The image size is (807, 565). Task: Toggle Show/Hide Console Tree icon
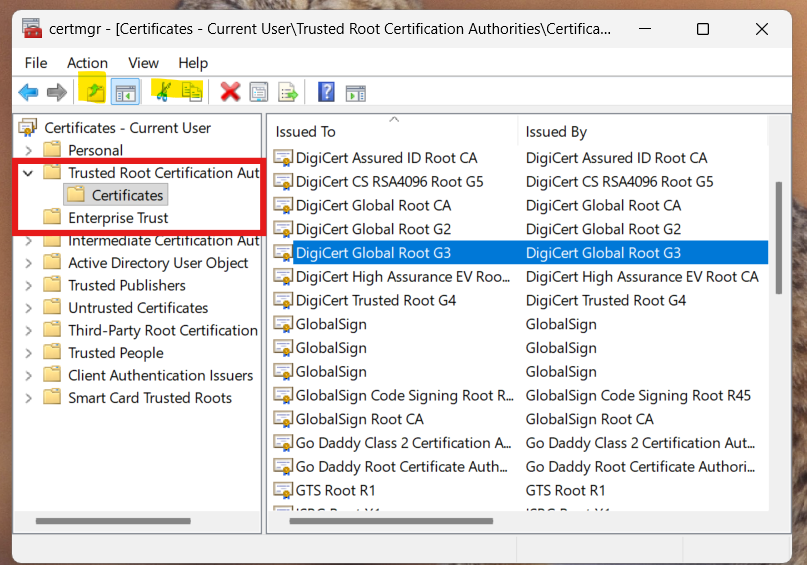(x=126, y=93)
